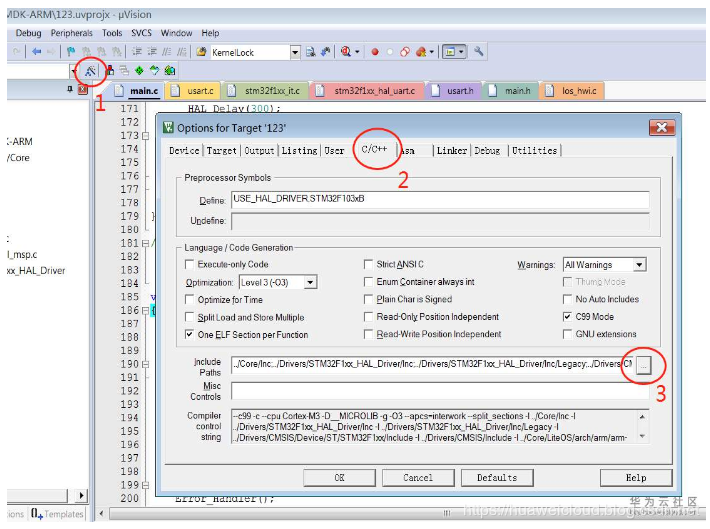The height and width of the screenshot is (529, 710).
Task: Click Misc Controls input field
Action: tap(440, 391)
